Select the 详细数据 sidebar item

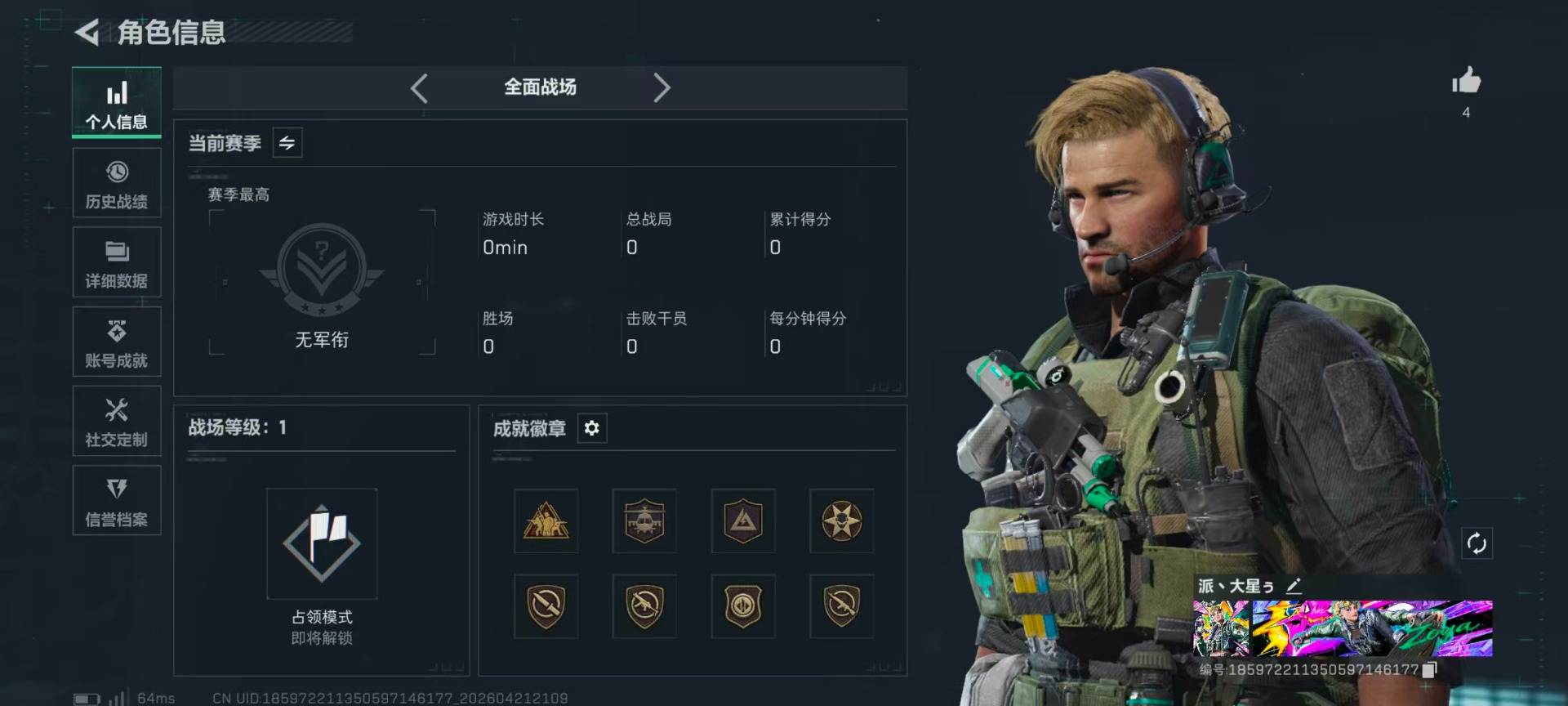click(x=117, y=262)
